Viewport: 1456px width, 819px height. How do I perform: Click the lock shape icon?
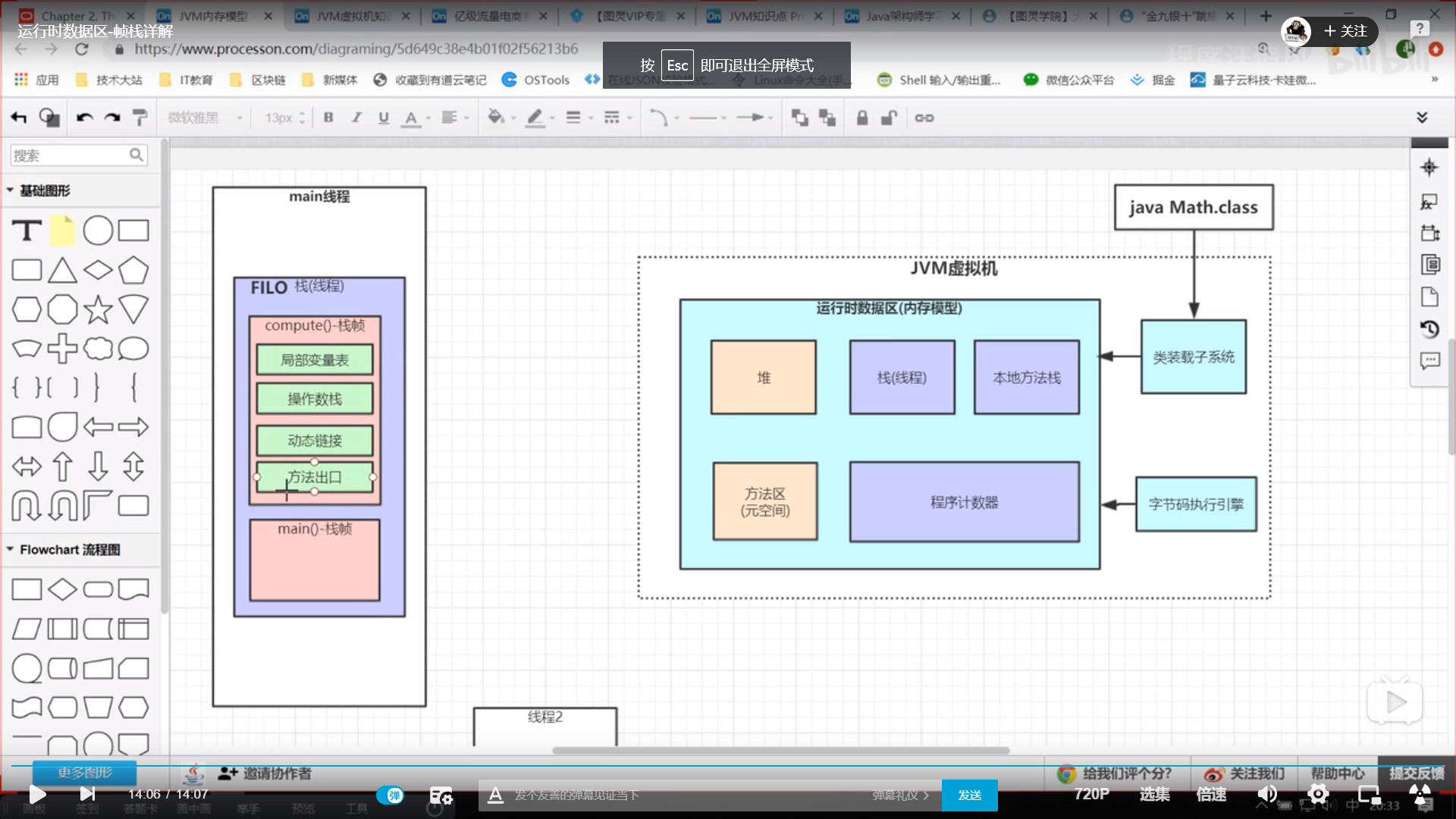[862, 118]
